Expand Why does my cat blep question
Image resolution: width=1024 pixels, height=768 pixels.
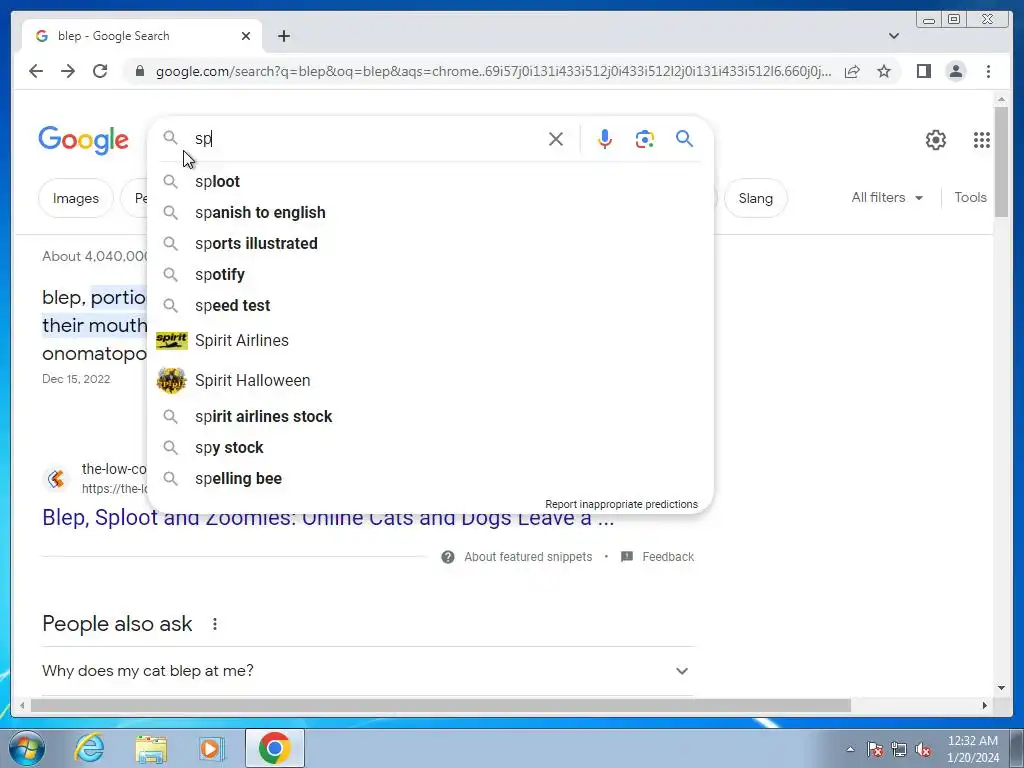pyautogui.click(x=366, y=671)
